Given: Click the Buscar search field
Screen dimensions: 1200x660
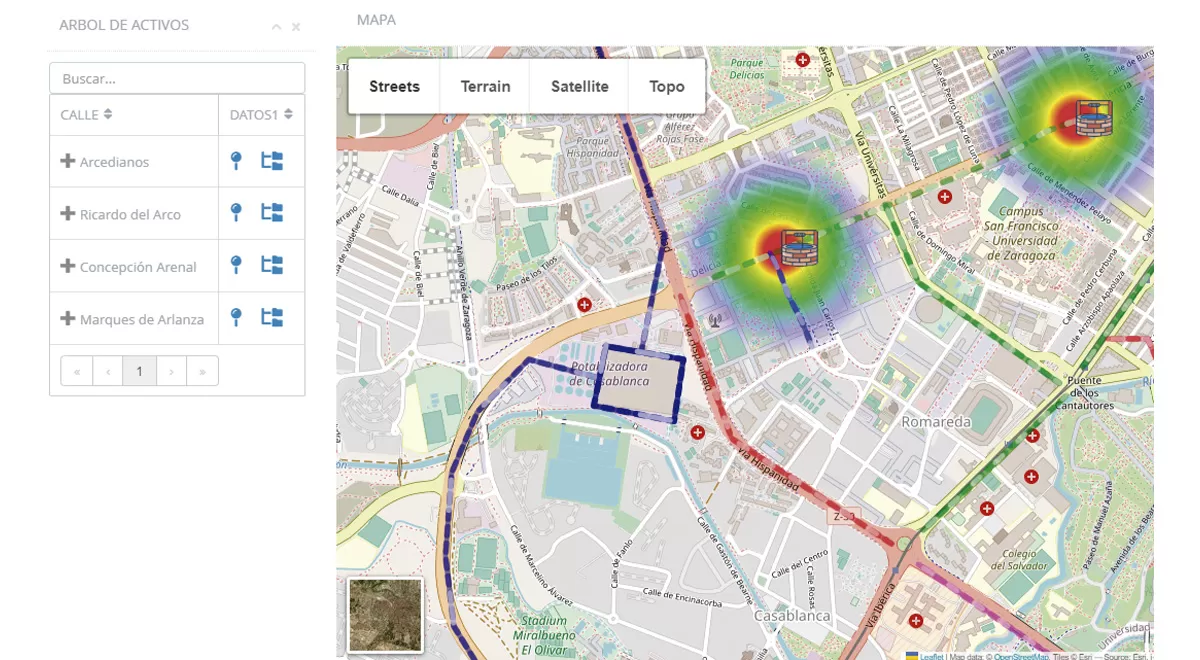Looking at the screenshot, I should (177, 78).
